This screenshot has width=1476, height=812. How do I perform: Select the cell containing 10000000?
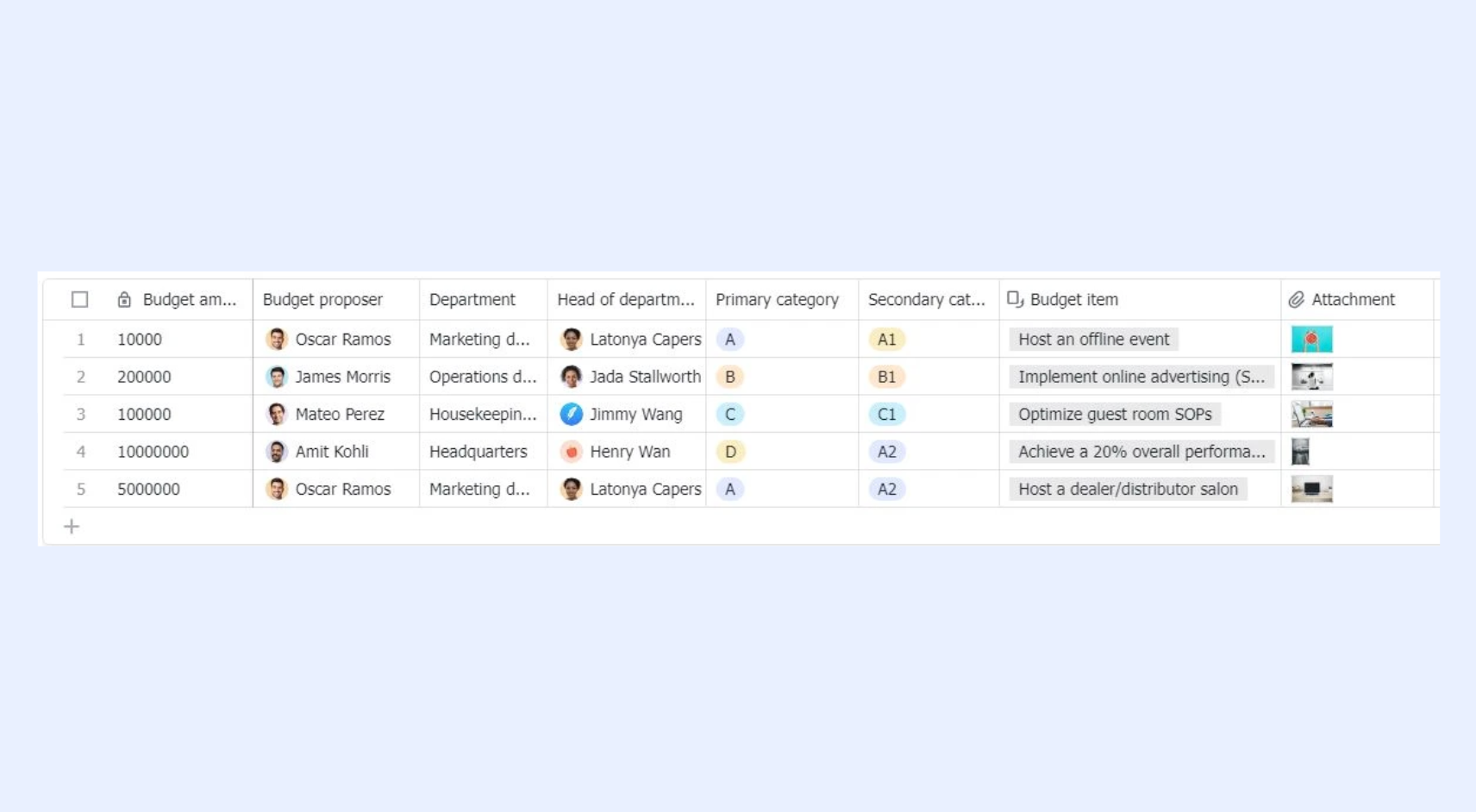click(x=181, y=452)
